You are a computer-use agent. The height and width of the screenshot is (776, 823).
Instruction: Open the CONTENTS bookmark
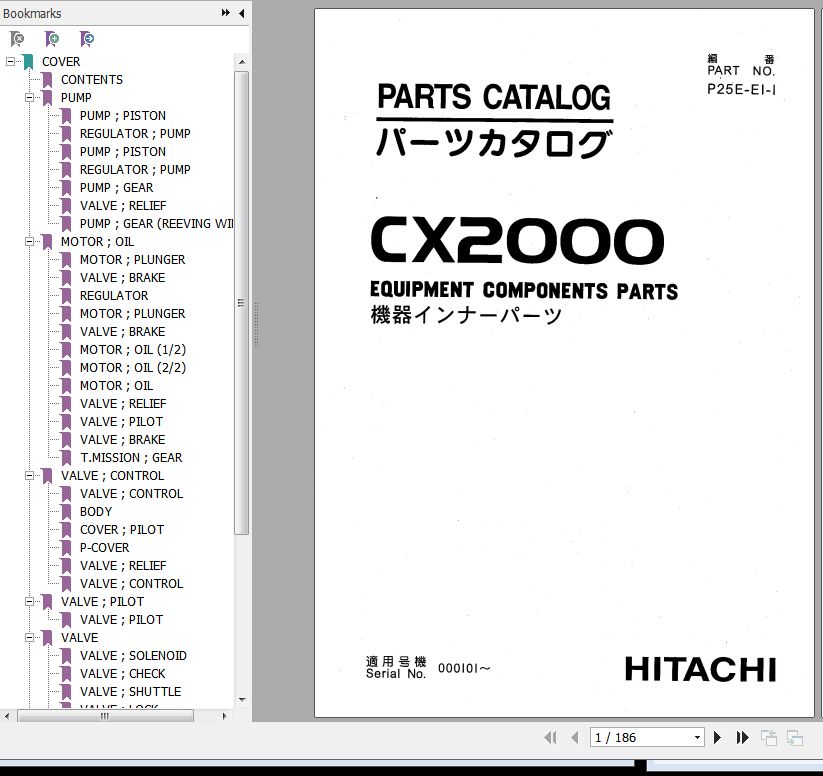92,80
